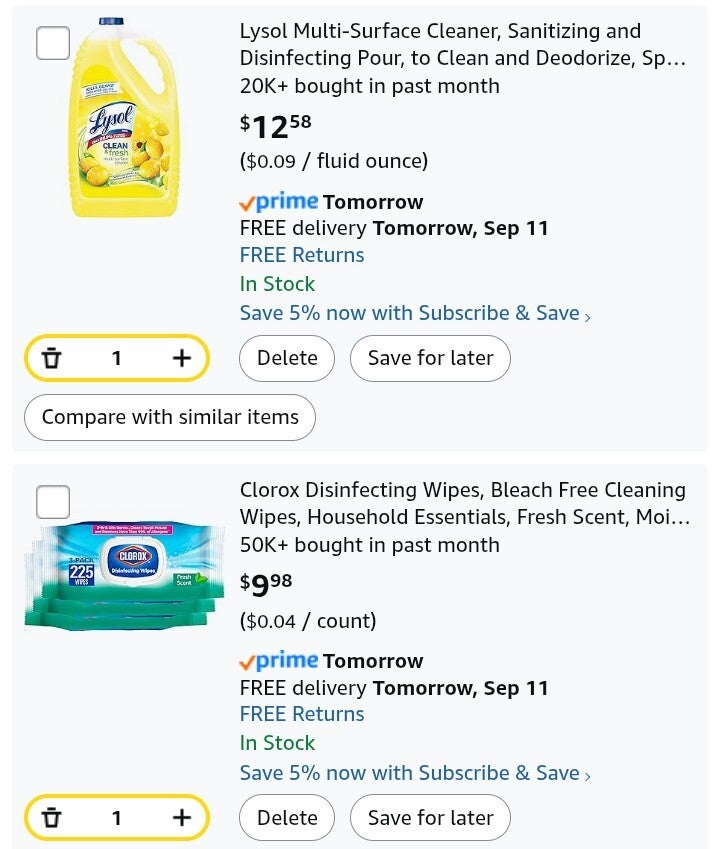View FREE Returns details for Lysol cleaner
Screen dimensions: 720x849
[302, 255]
